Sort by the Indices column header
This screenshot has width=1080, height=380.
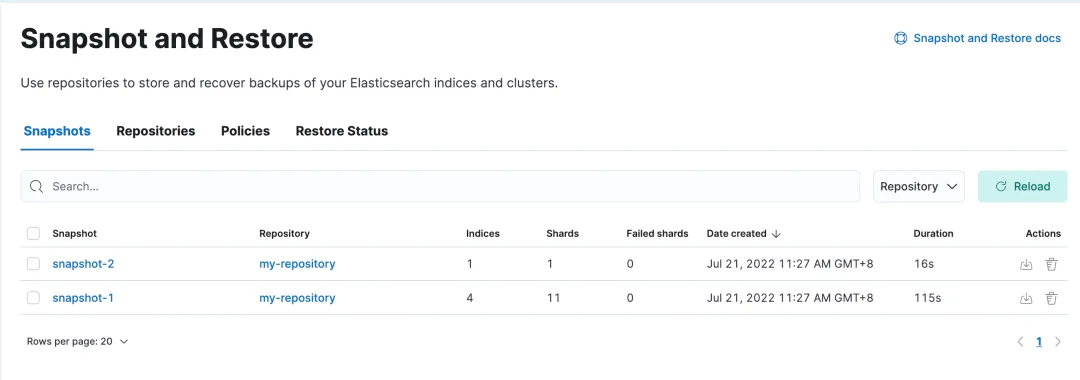483,234
